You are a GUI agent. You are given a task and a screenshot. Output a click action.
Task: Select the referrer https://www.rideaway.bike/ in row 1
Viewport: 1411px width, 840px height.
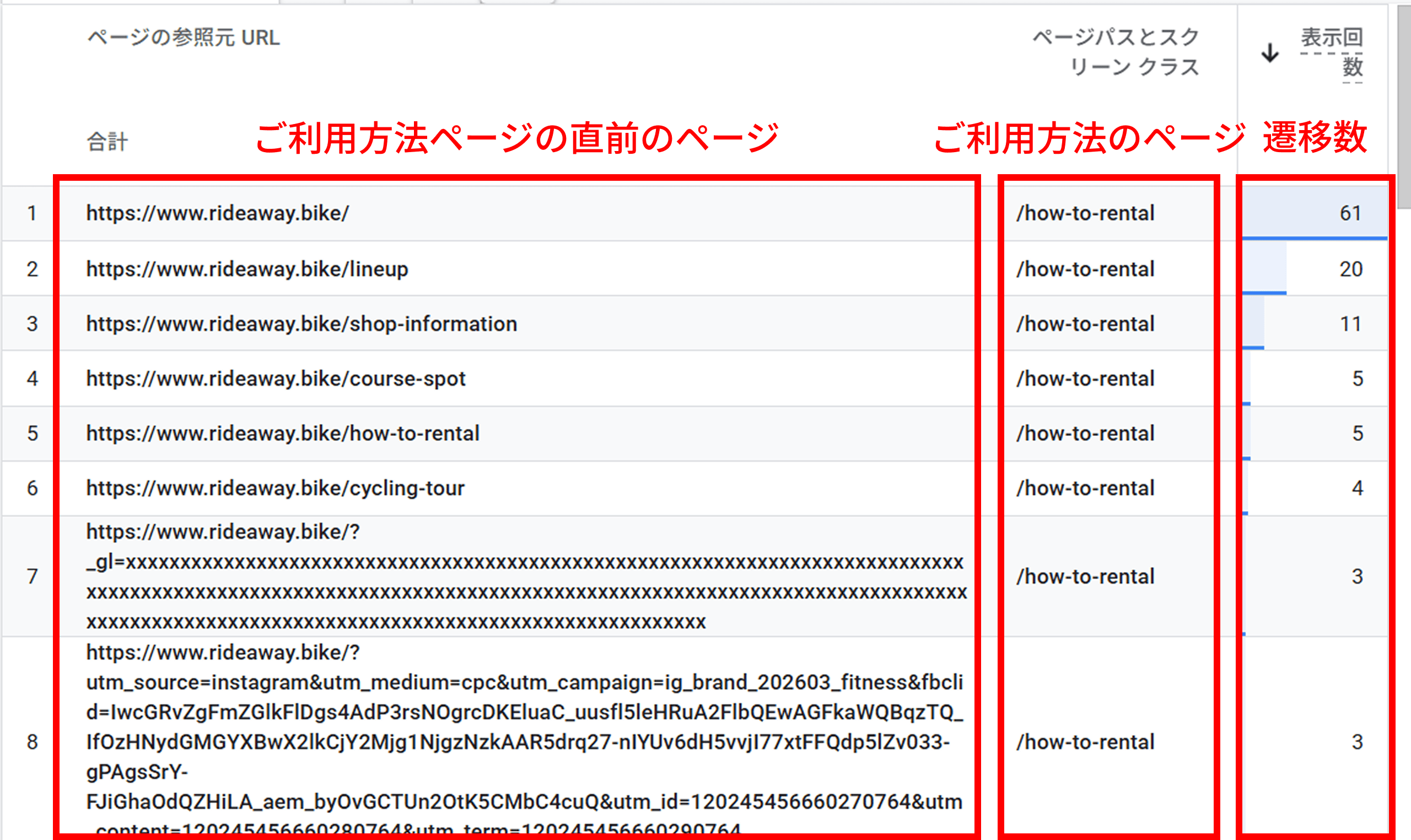(x=217, y=213)
